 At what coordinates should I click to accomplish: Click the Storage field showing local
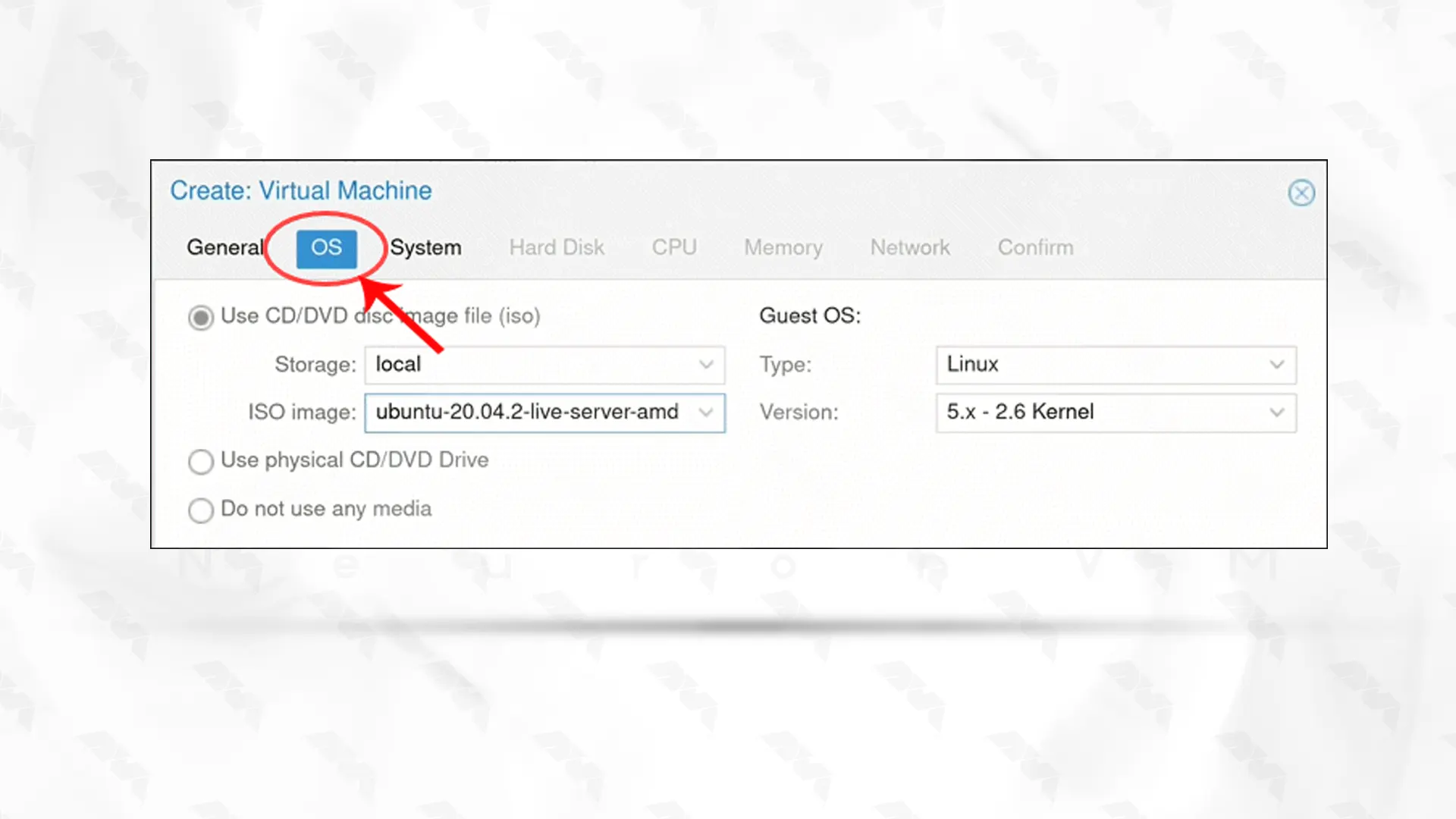pos(544,365)
